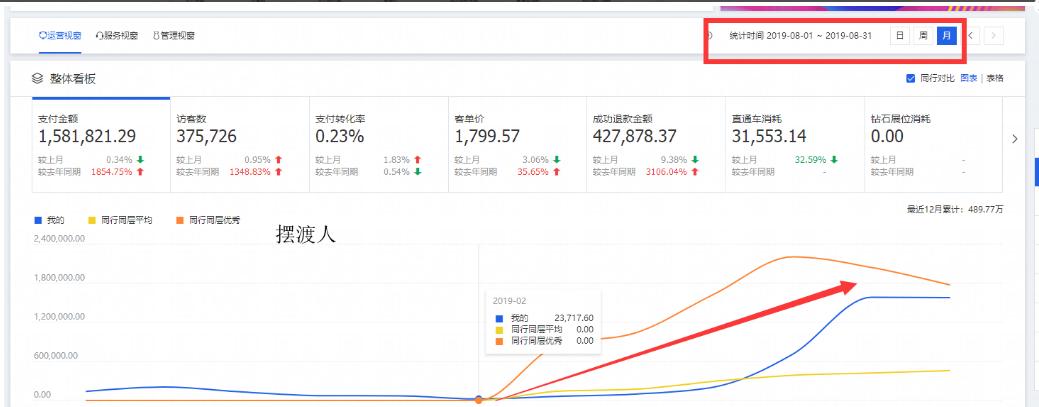Switch to 表格 table view
Image resolution: width=1039 pixels, height=407 pixels.
pos(994,78)
